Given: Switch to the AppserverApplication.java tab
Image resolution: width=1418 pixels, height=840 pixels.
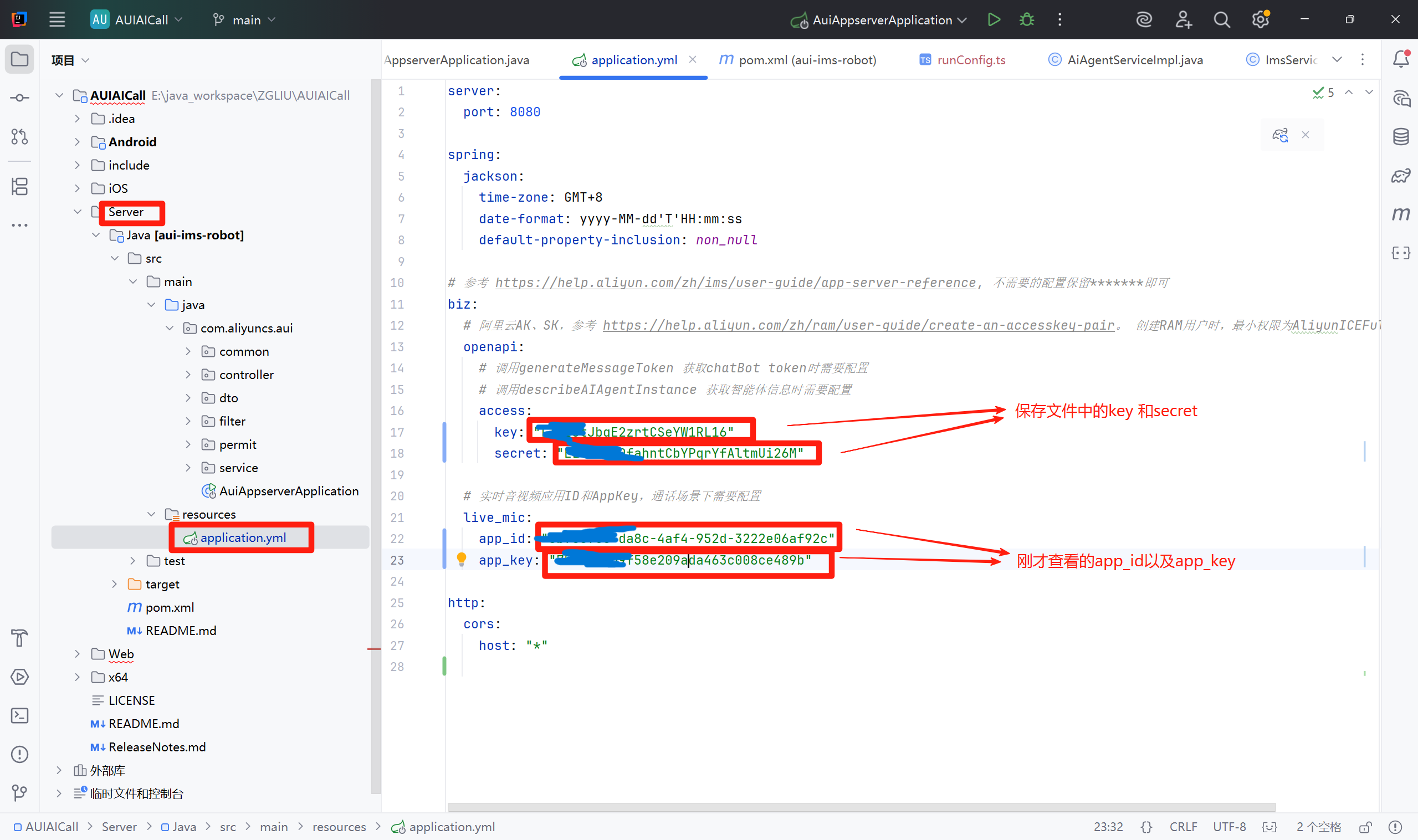Looking at the screenshot, I should [x=457, y=60].
